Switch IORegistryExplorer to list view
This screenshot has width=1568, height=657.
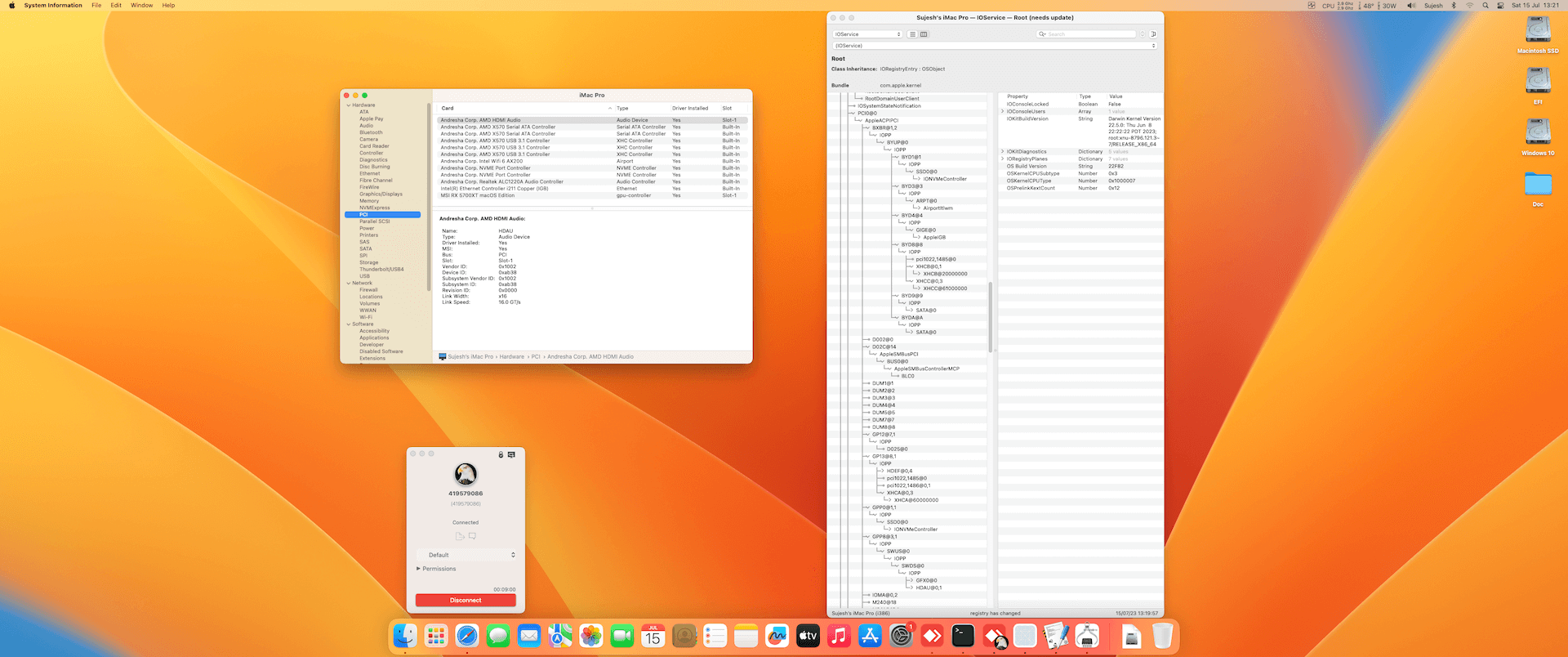(913, 34)
